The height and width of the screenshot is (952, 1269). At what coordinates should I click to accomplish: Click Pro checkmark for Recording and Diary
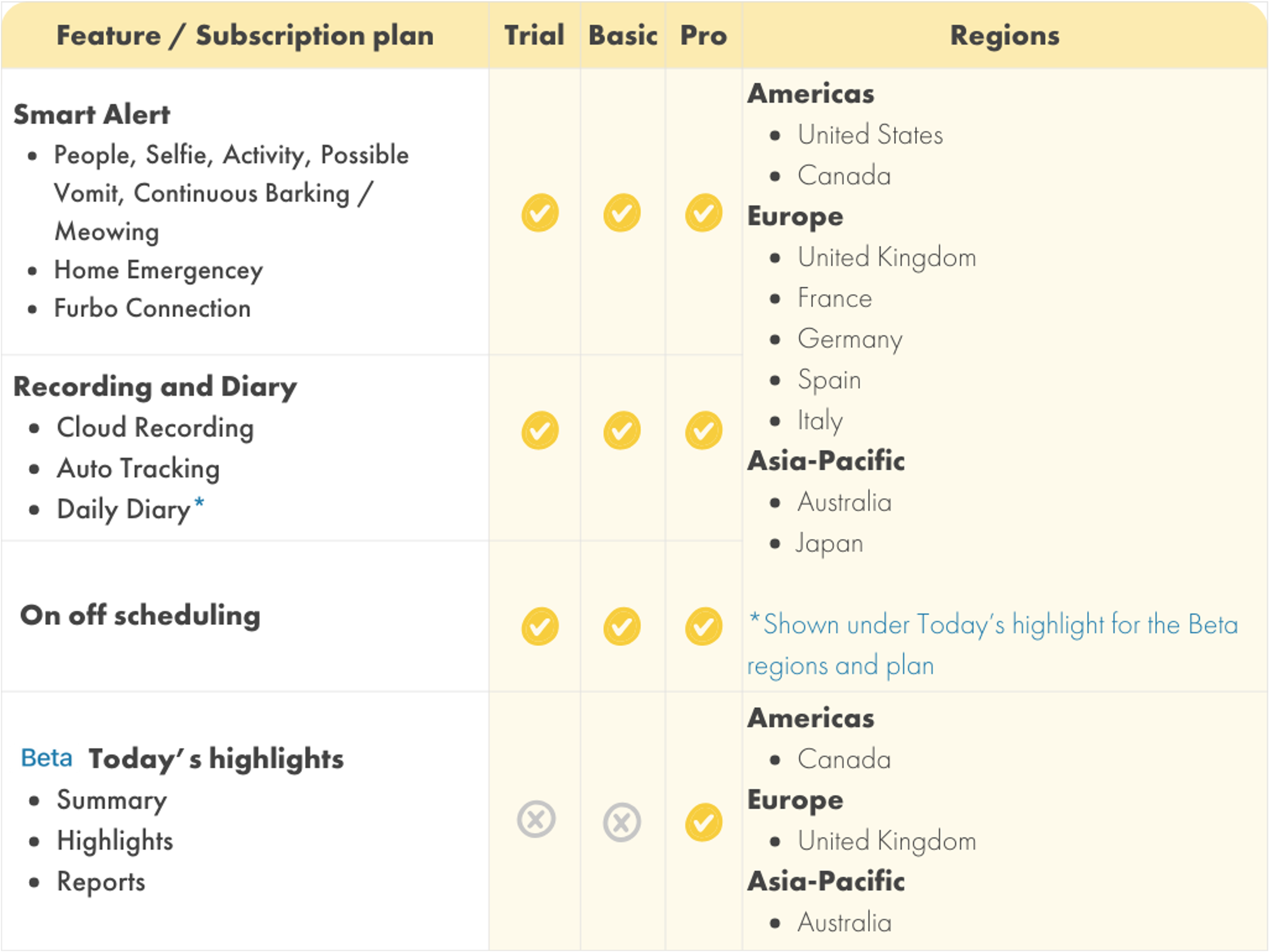tap(704, 430)
